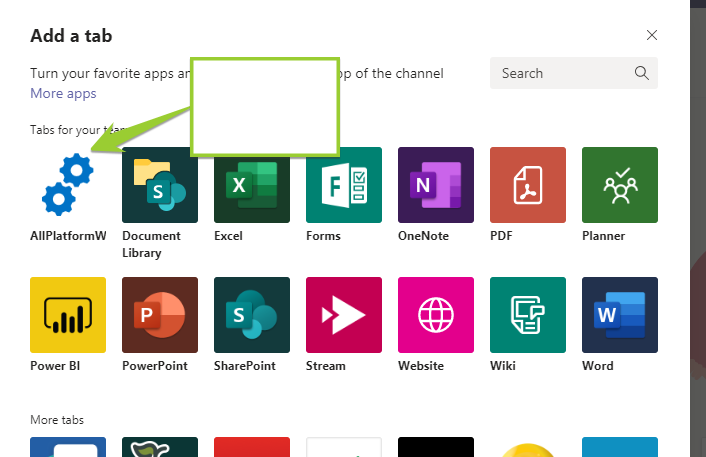The width and height of the screenshot is (706, 457).
Task: Click the white tile under More tabs
Action: (x=344, y=447)
